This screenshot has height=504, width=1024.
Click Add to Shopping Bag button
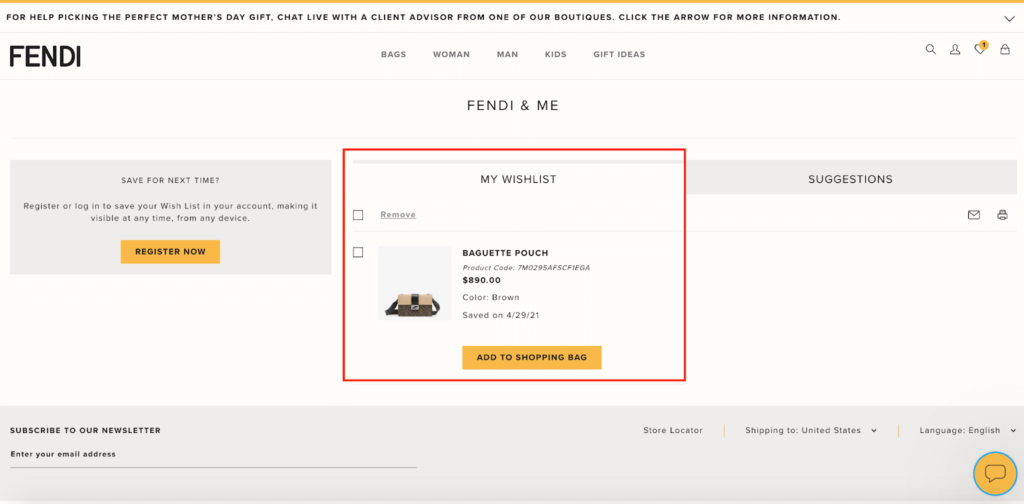(x=532, y=358)
